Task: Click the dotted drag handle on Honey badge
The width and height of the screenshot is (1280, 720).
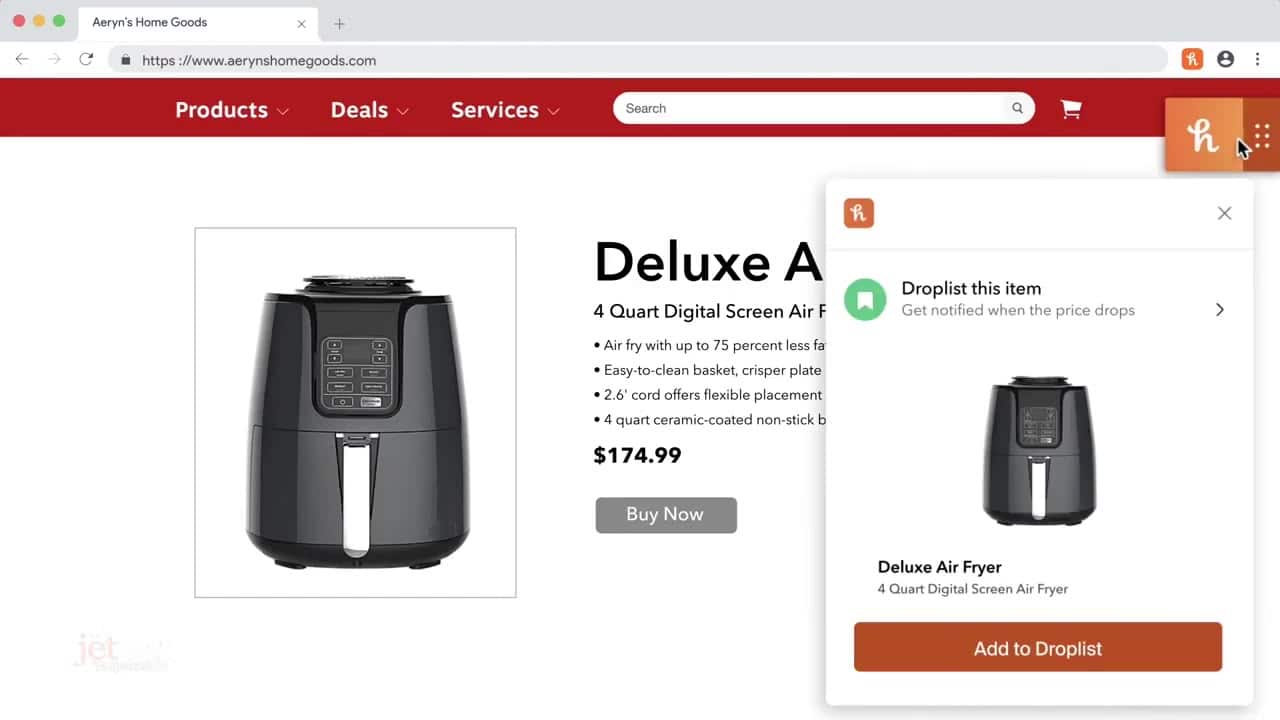Action: 1262,135
